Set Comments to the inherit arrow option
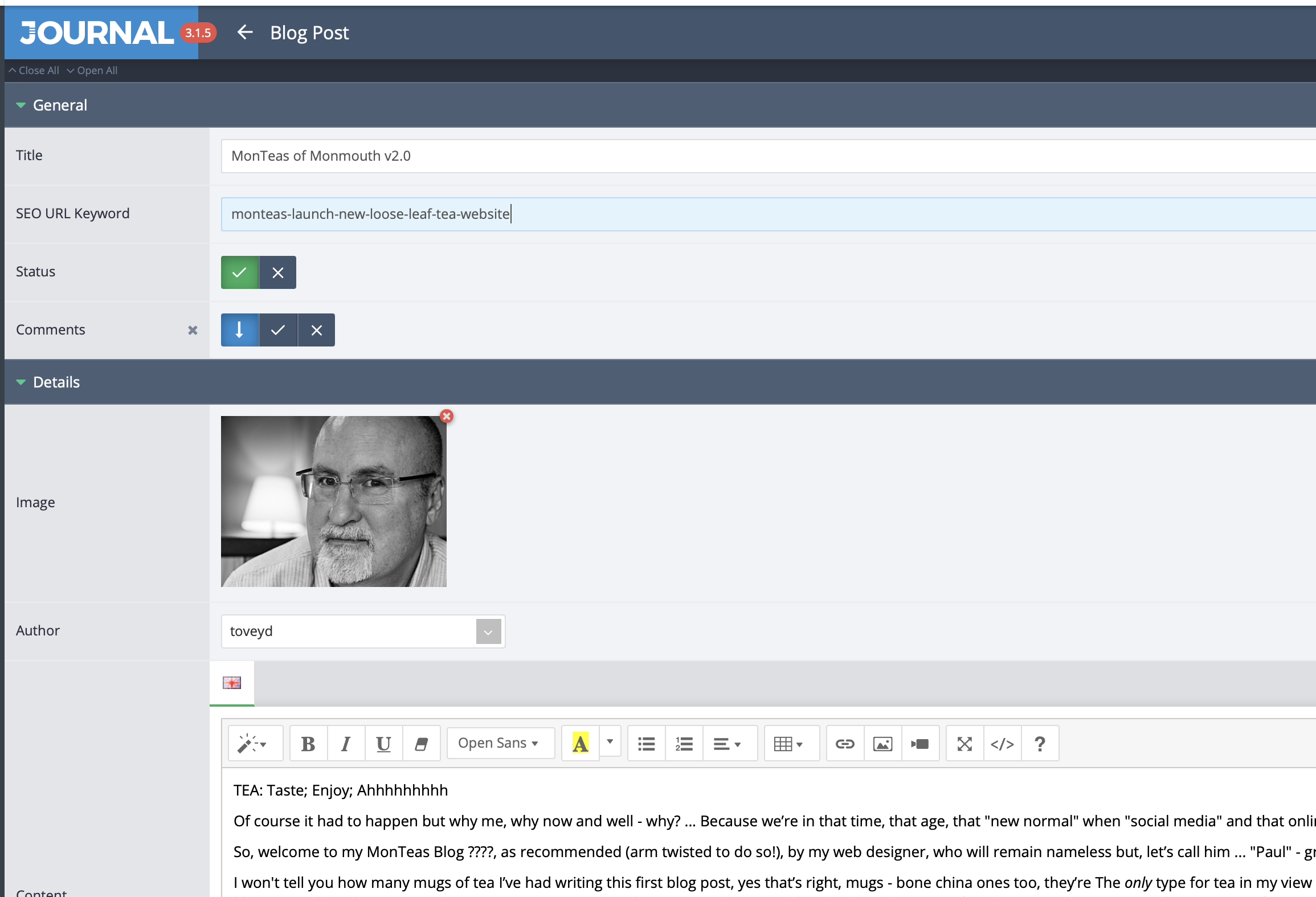Viewport: 1316px width, 897px height. click(x=239, y=330)
